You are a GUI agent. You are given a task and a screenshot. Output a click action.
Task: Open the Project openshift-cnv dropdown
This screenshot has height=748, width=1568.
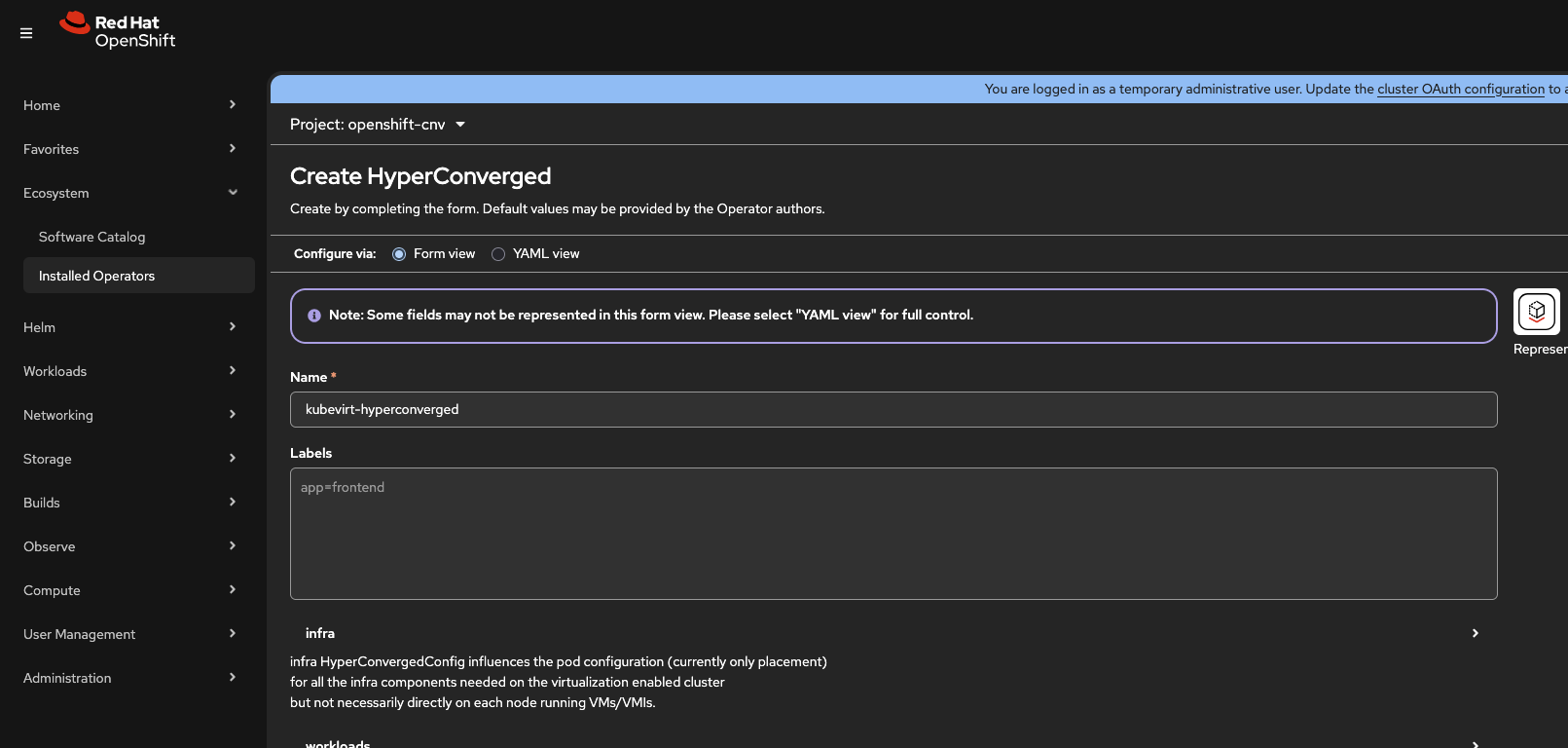(378, 125)
